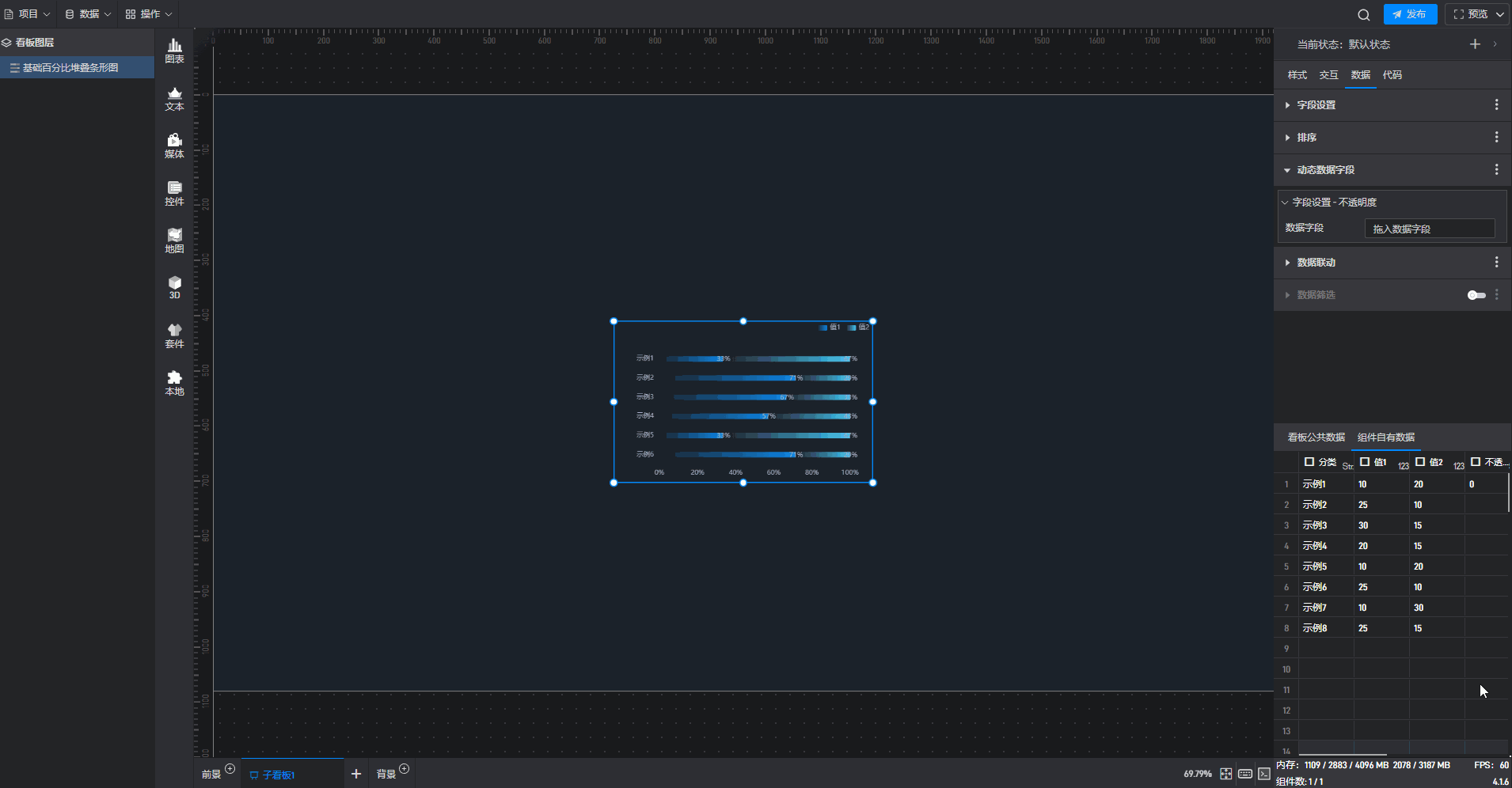The height and width of the screenshot is (788, 1512).
Task: Click the 发布 publish button
Action: [1410, 14]
